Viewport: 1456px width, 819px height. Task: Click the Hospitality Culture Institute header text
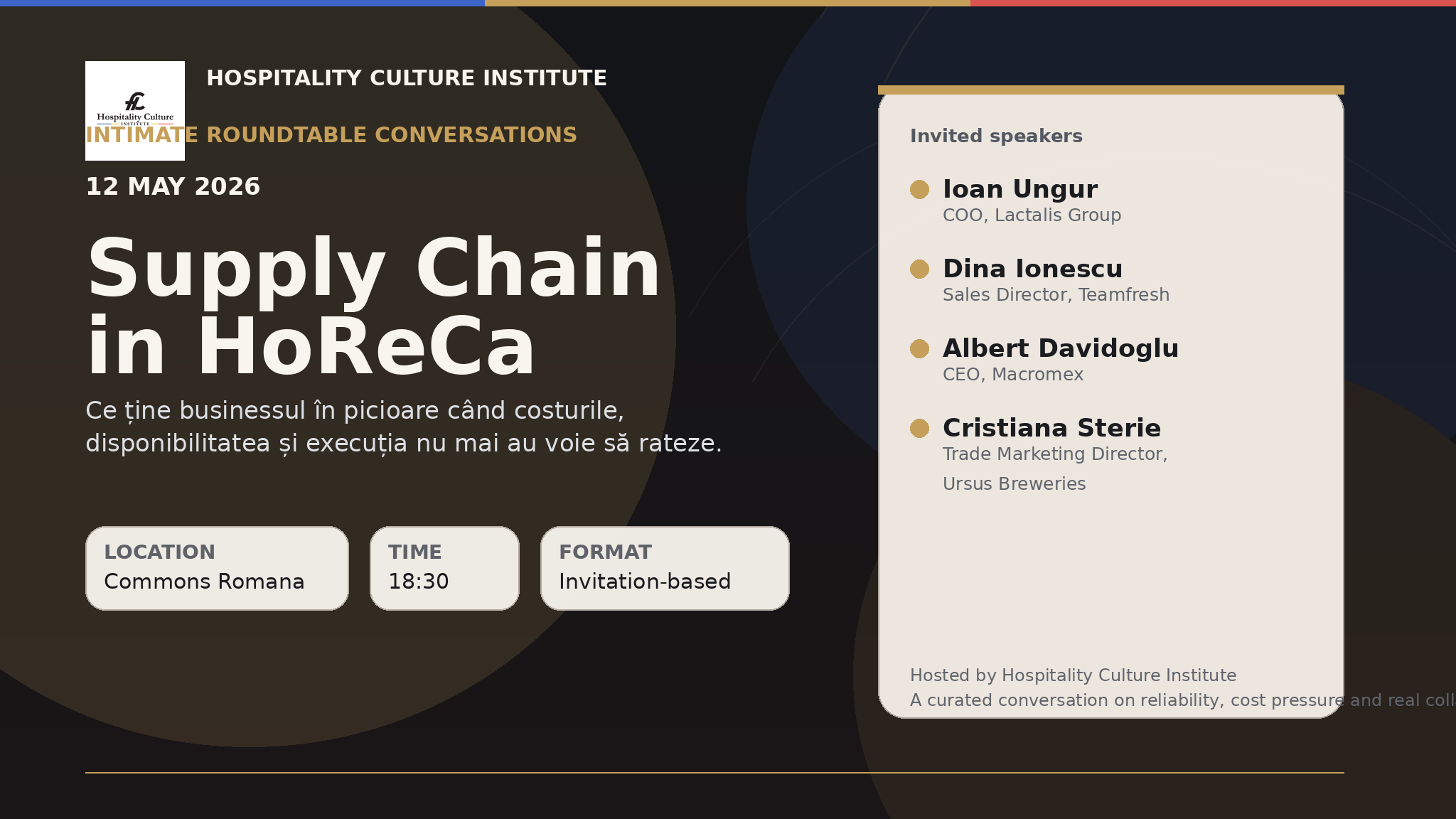[x=407, y=78]
